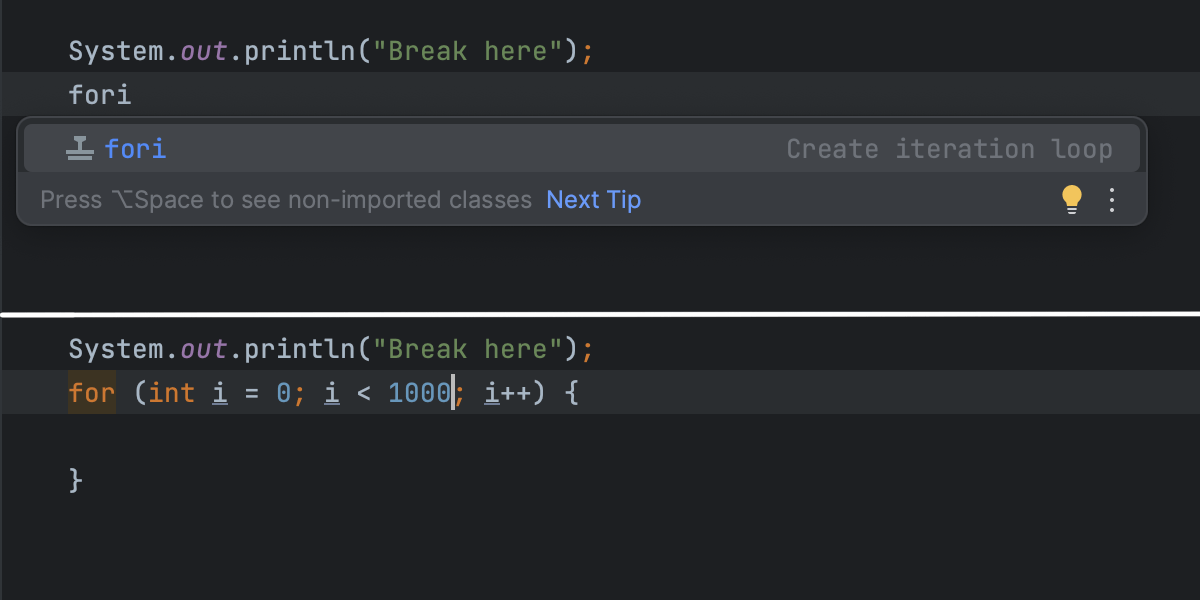
Task: Click the 'int' type keyword in loop
Action: (x=172, y=393)
